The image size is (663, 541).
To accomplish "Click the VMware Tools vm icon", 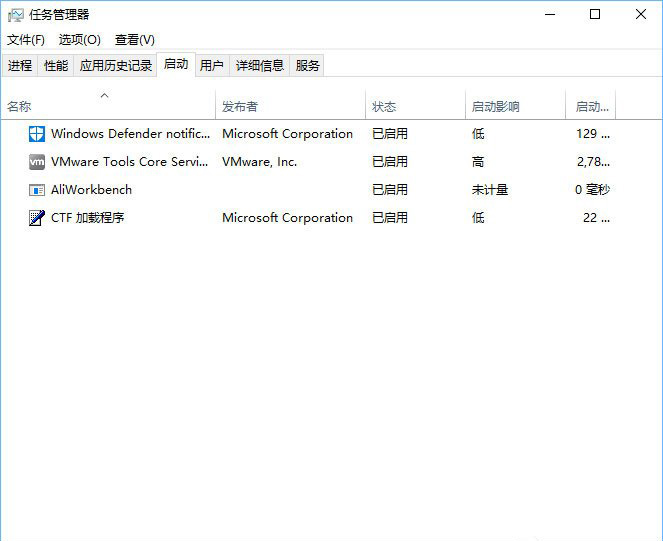I will [x=37, y=162].
